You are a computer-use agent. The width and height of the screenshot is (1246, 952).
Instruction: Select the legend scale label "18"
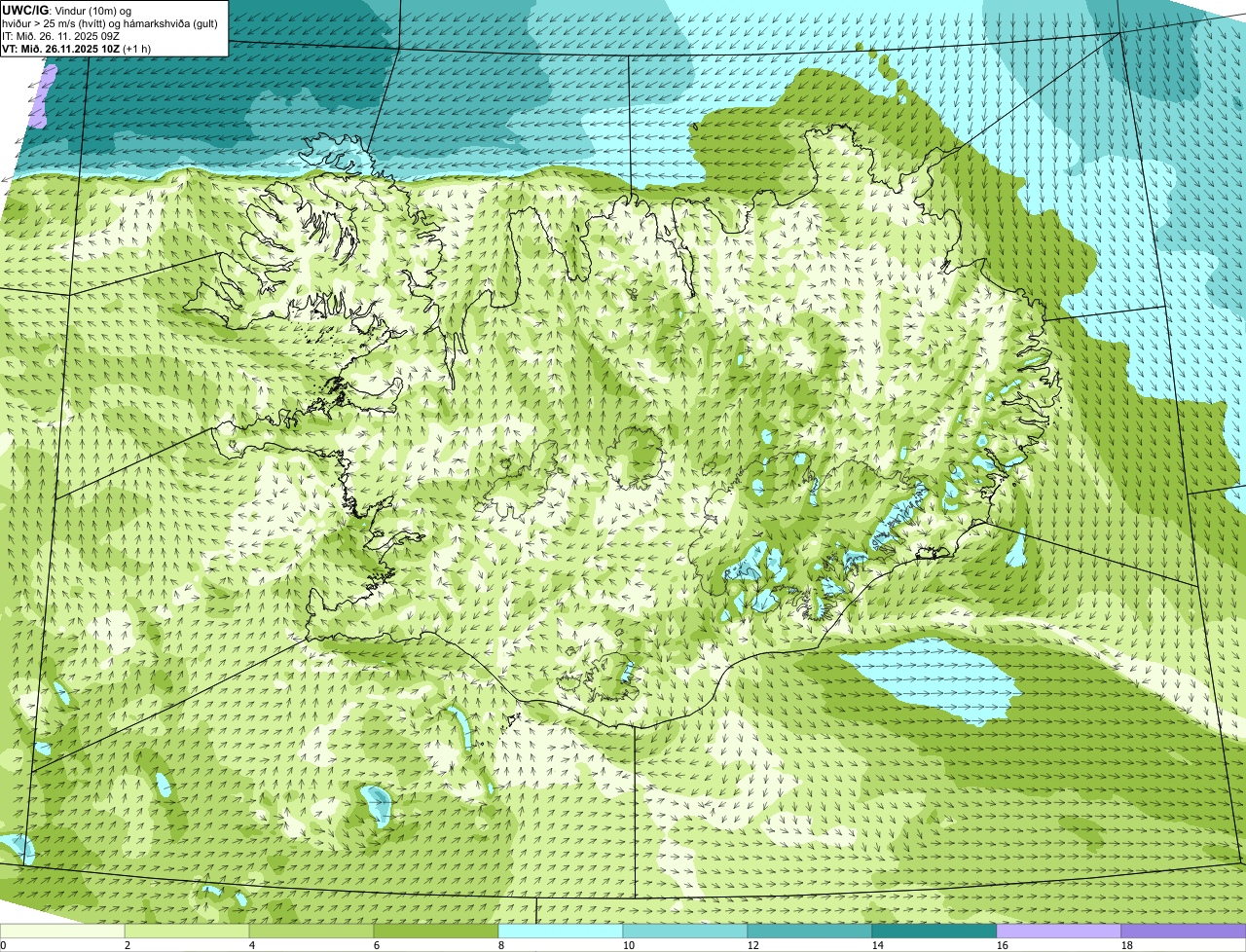(1127, 945)
